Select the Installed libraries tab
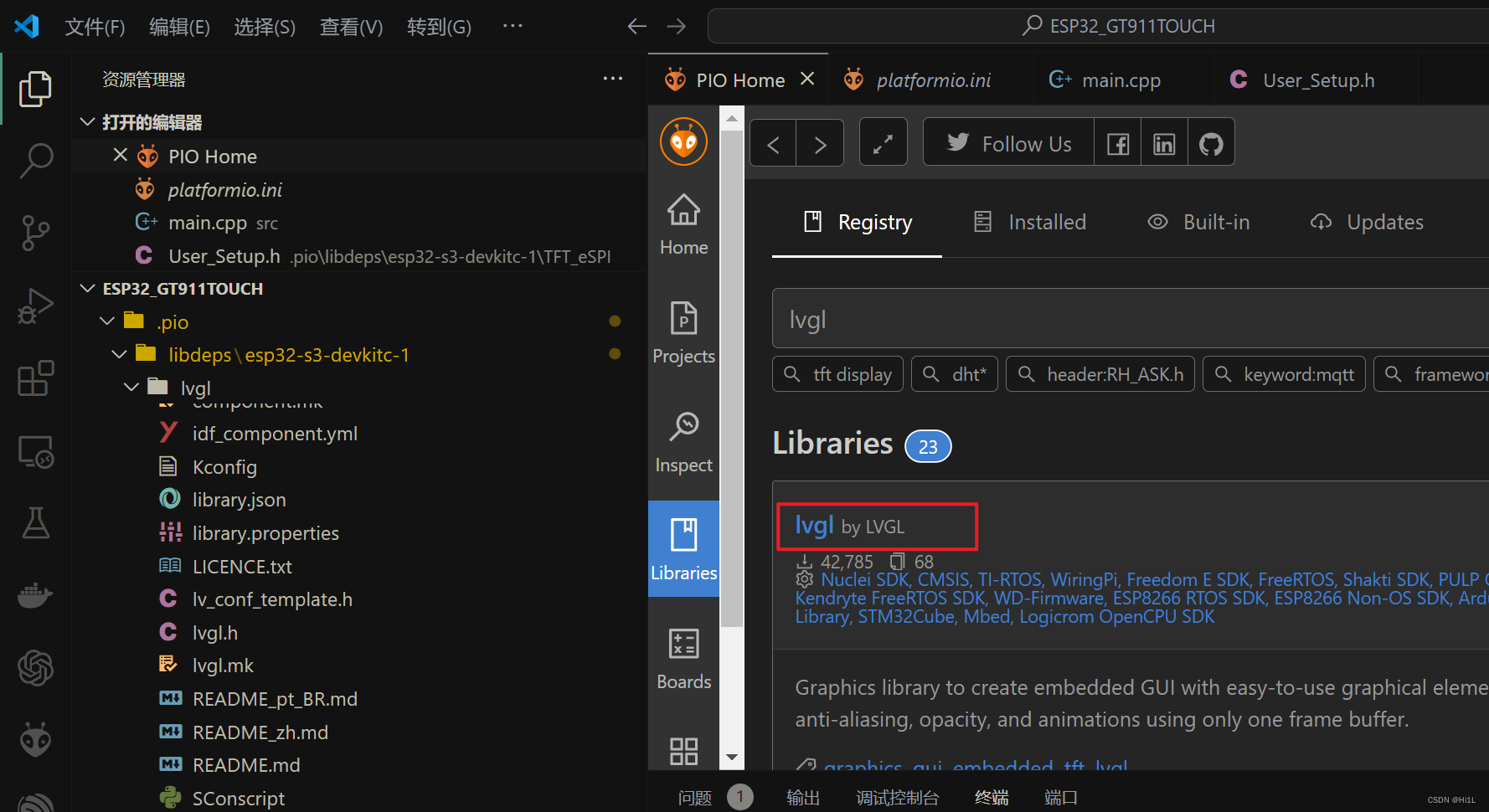 [1029, 222]
